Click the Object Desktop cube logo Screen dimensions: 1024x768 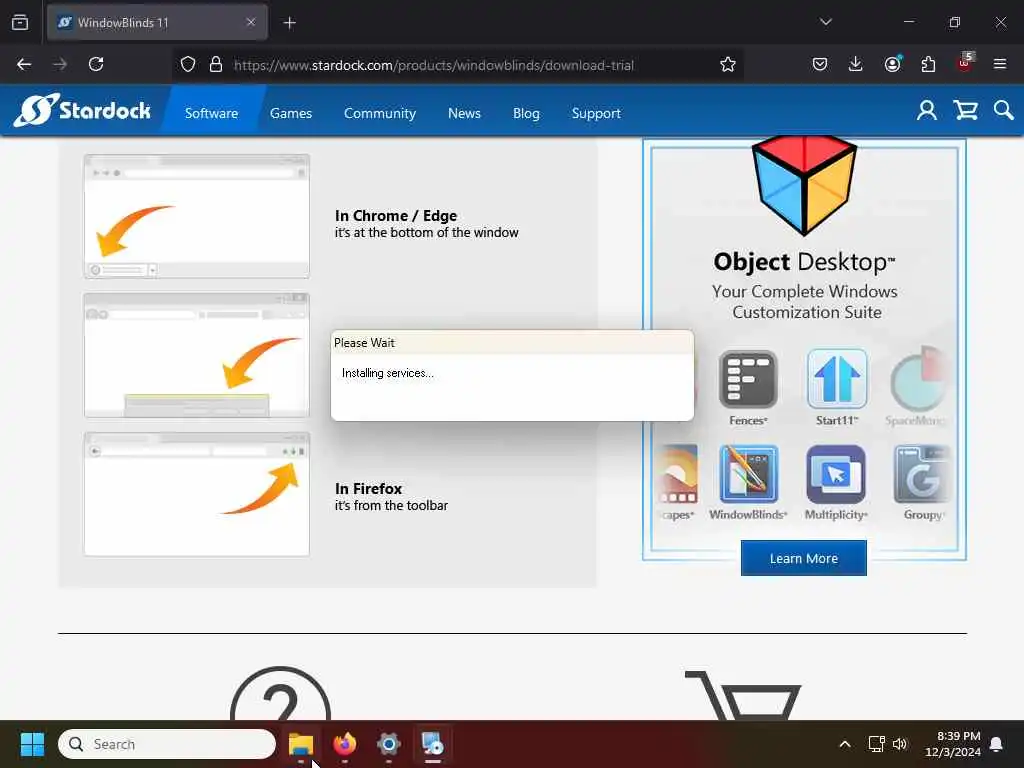coord(804,185)
